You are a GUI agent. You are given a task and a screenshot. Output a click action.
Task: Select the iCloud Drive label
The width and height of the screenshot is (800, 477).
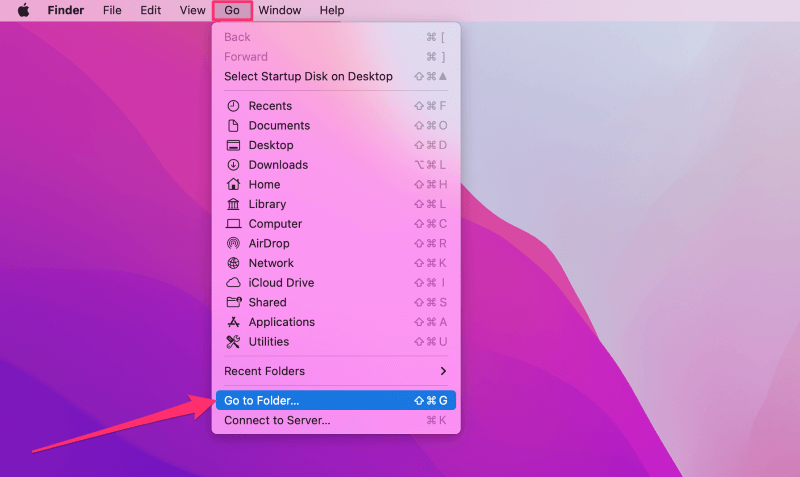pyautogui.click(x=281, y=283)
